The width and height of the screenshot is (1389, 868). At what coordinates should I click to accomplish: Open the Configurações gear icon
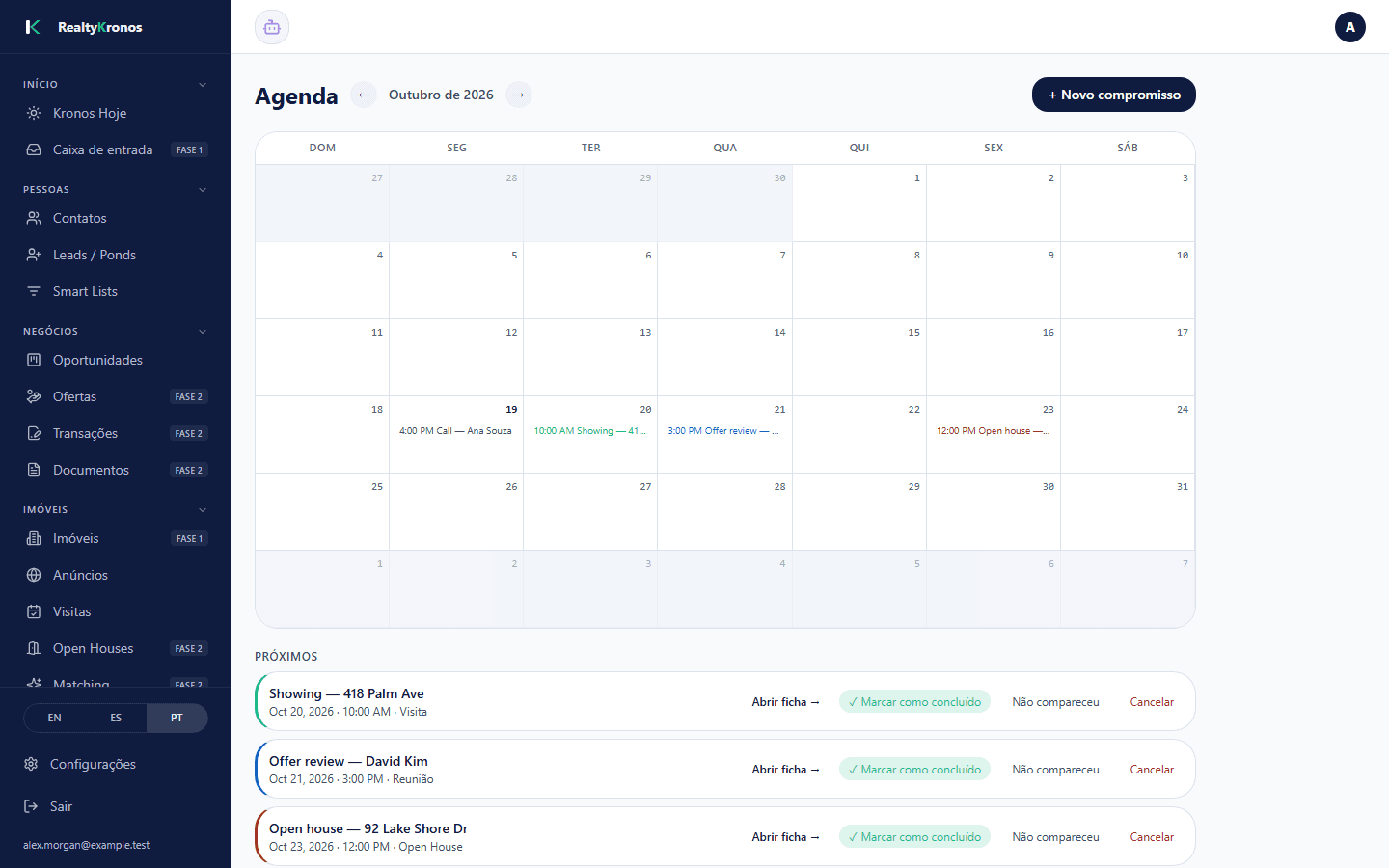coord(31,764)
